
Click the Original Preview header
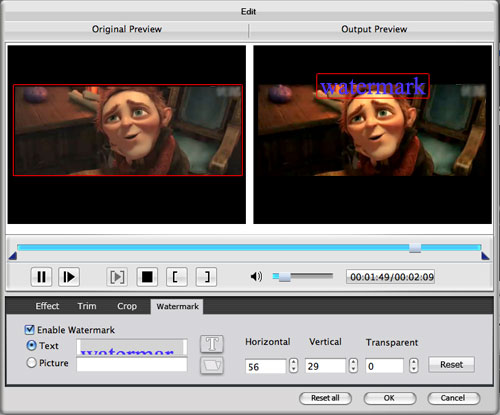(x=127, y=29)
